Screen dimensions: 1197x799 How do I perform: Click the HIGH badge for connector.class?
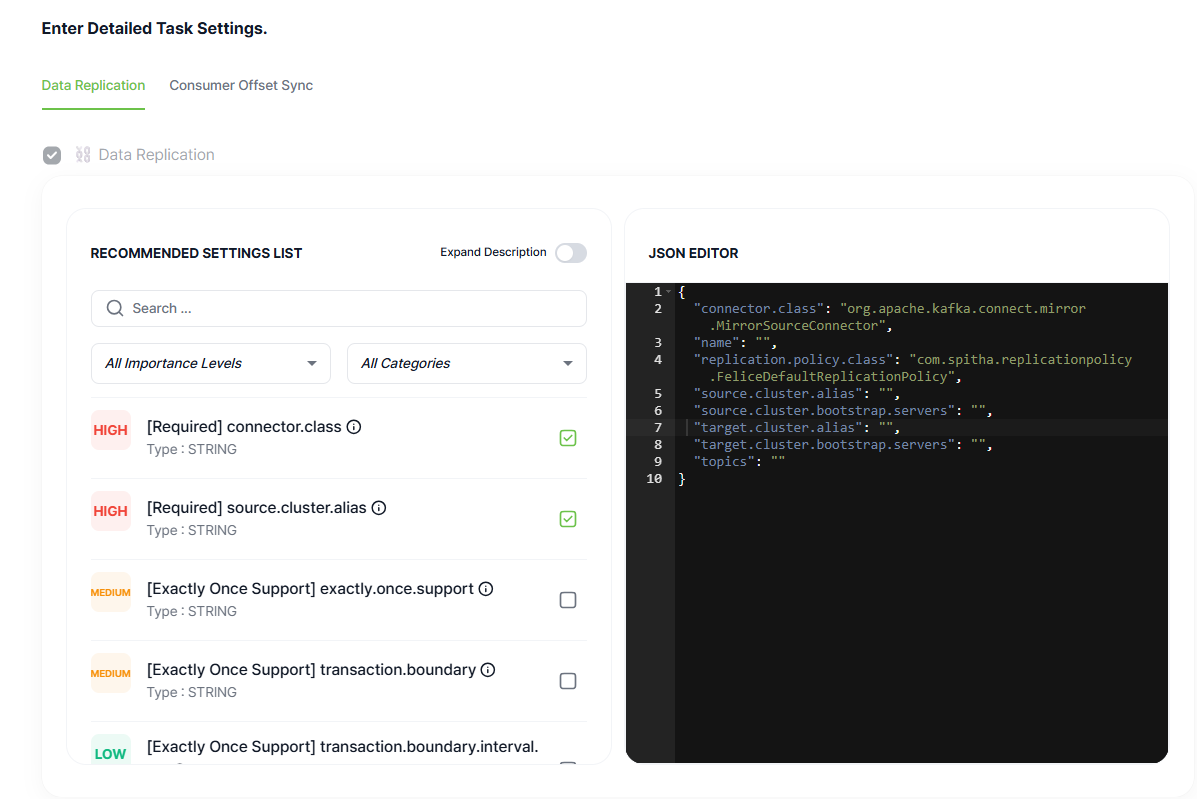tap(110, 430)
